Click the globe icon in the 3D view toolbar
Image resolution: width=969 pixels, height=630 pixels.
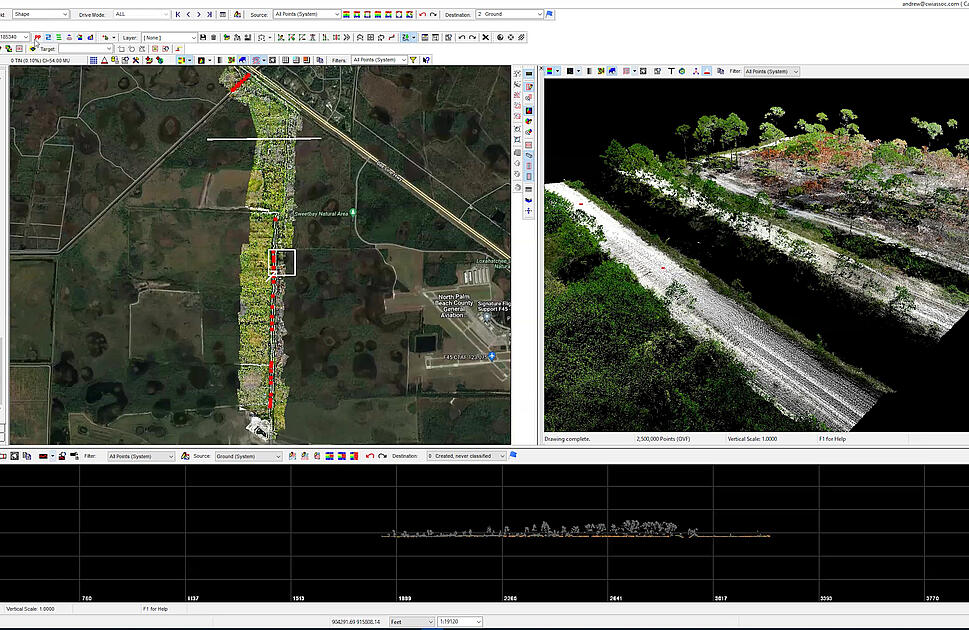point(681,71)
